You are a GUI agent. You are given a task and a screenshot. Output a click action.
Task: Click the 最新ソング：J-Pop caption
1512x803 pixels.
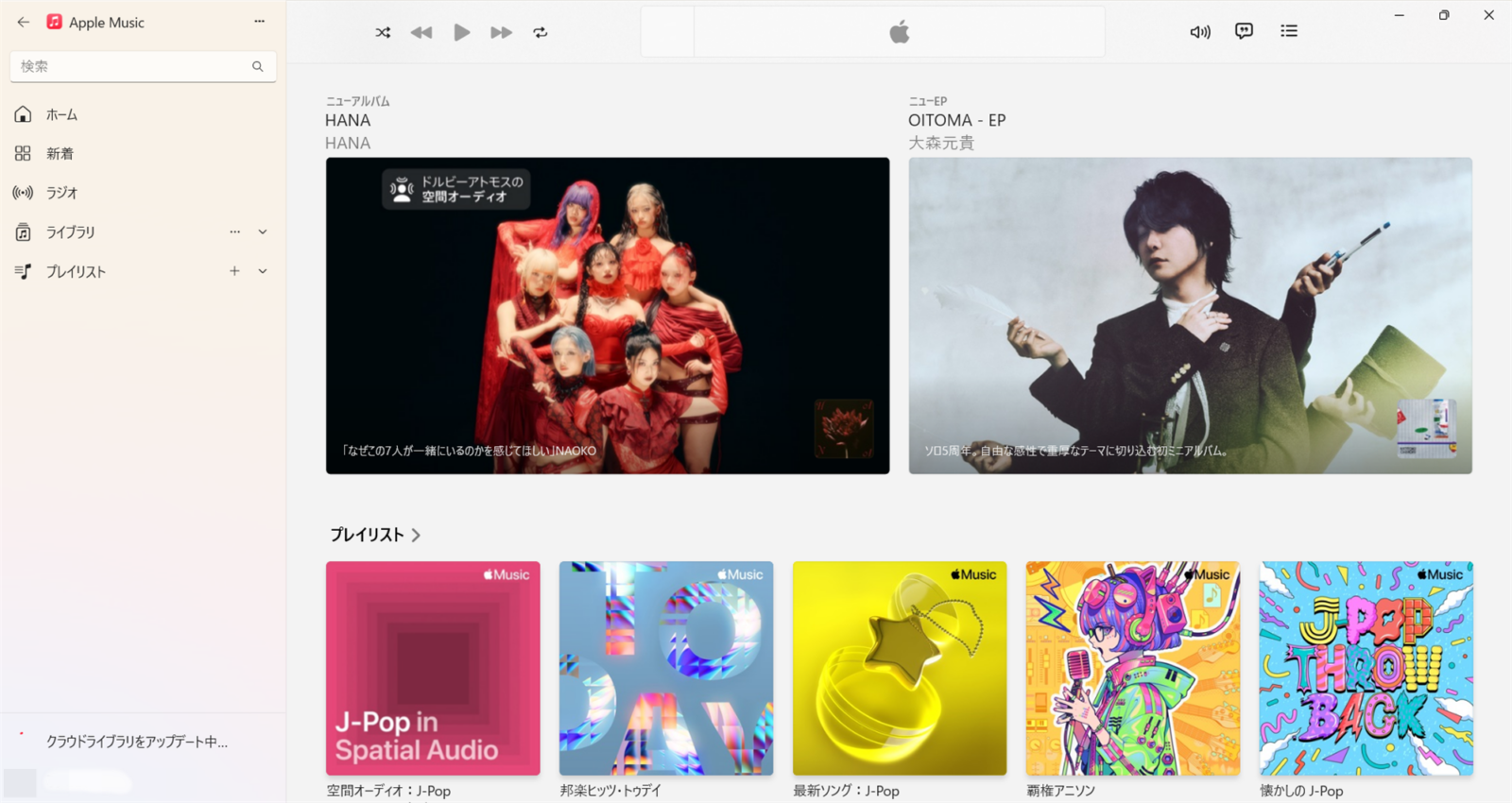click(x=846, y=791)
